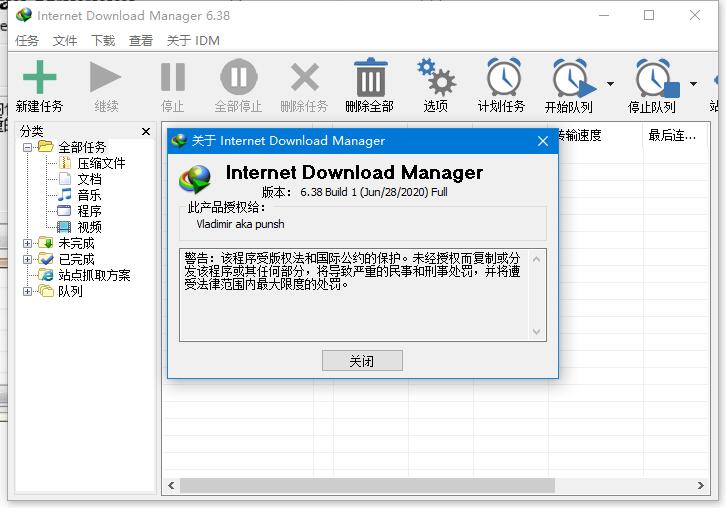
Task: Click right arrow of horizontal scrollbar
Action: pos(701,485)
